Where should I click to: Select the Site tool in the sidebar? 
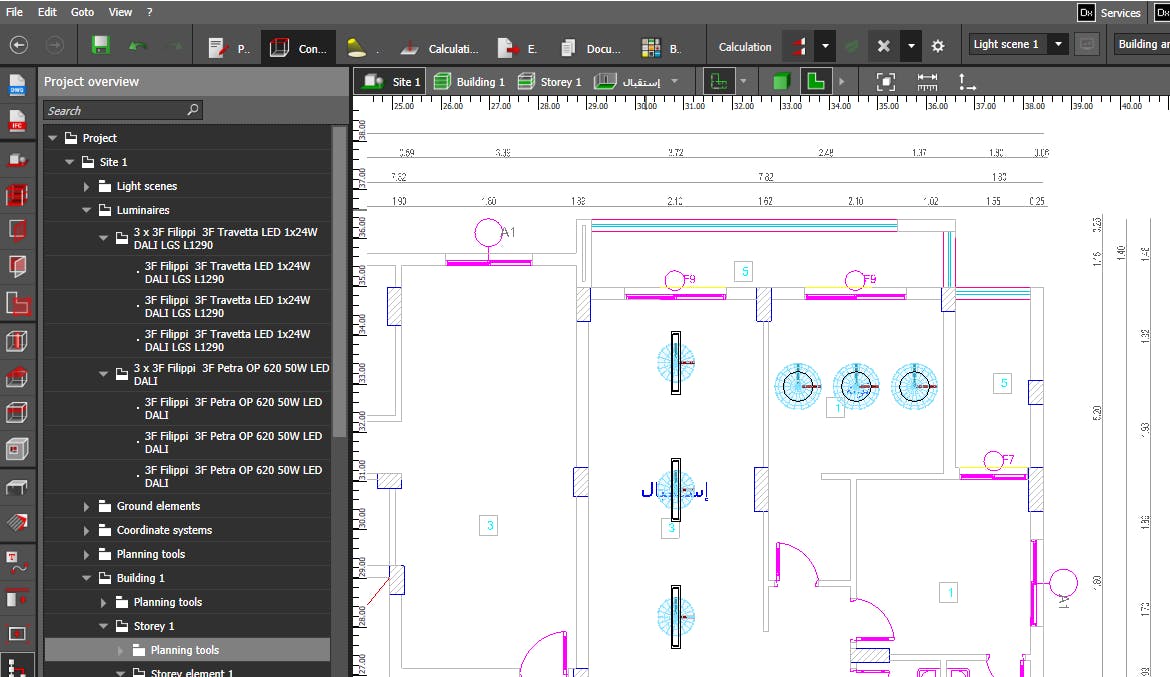click(x=16, y=159)
